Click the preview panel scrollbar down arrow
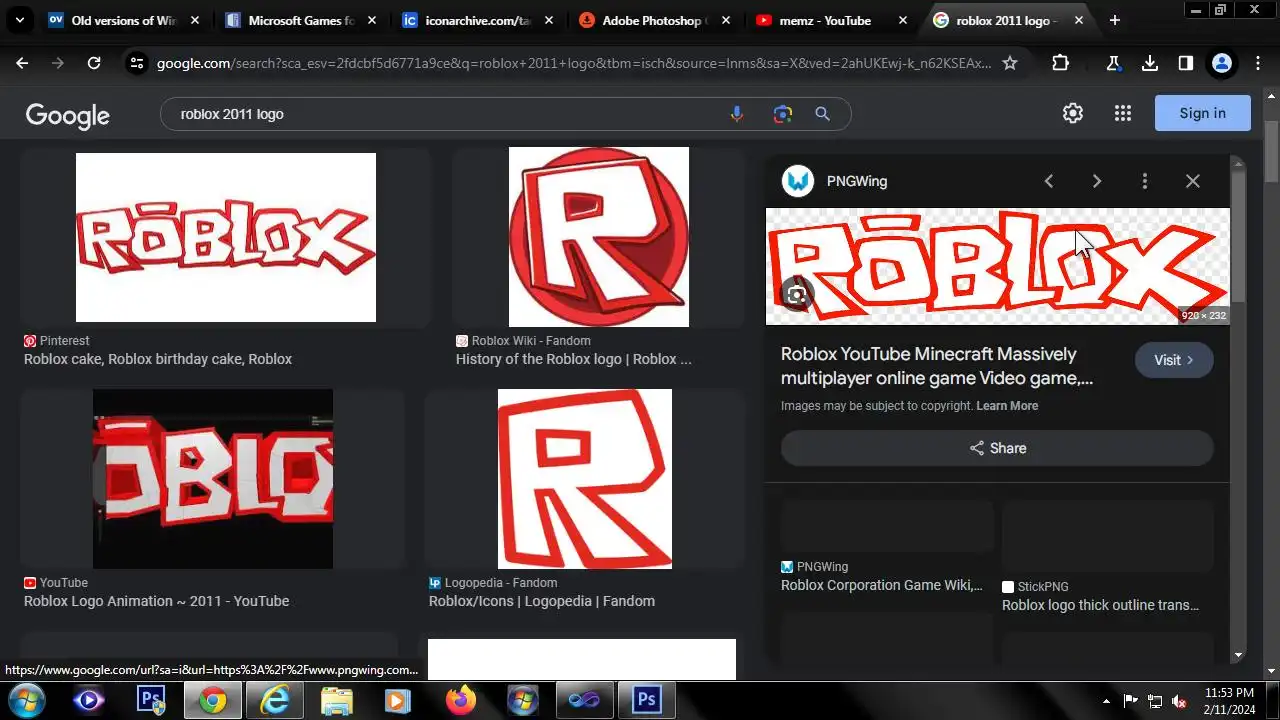The width and height of the screenshot is (1280, 720). point(1238,655)
